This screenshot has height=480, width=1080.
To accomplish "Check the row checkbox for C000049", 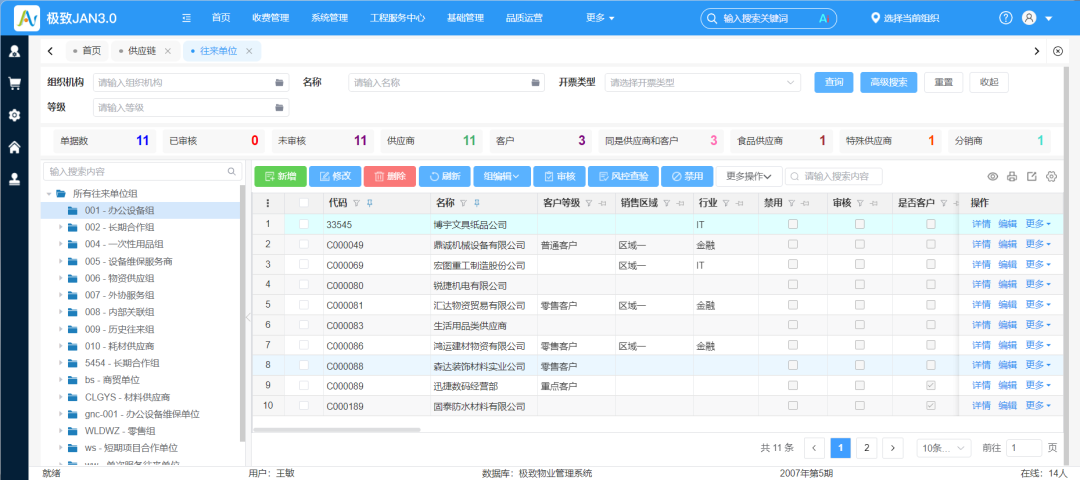I will pyautogui.click(x=304, y=244).
